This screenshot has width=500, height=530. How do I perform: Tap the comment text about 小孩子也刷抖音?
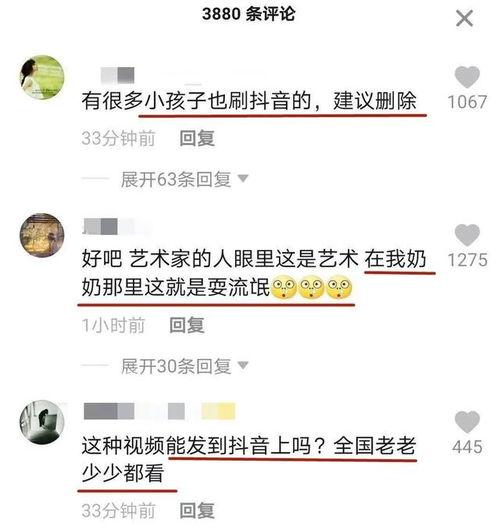[249, 101]
